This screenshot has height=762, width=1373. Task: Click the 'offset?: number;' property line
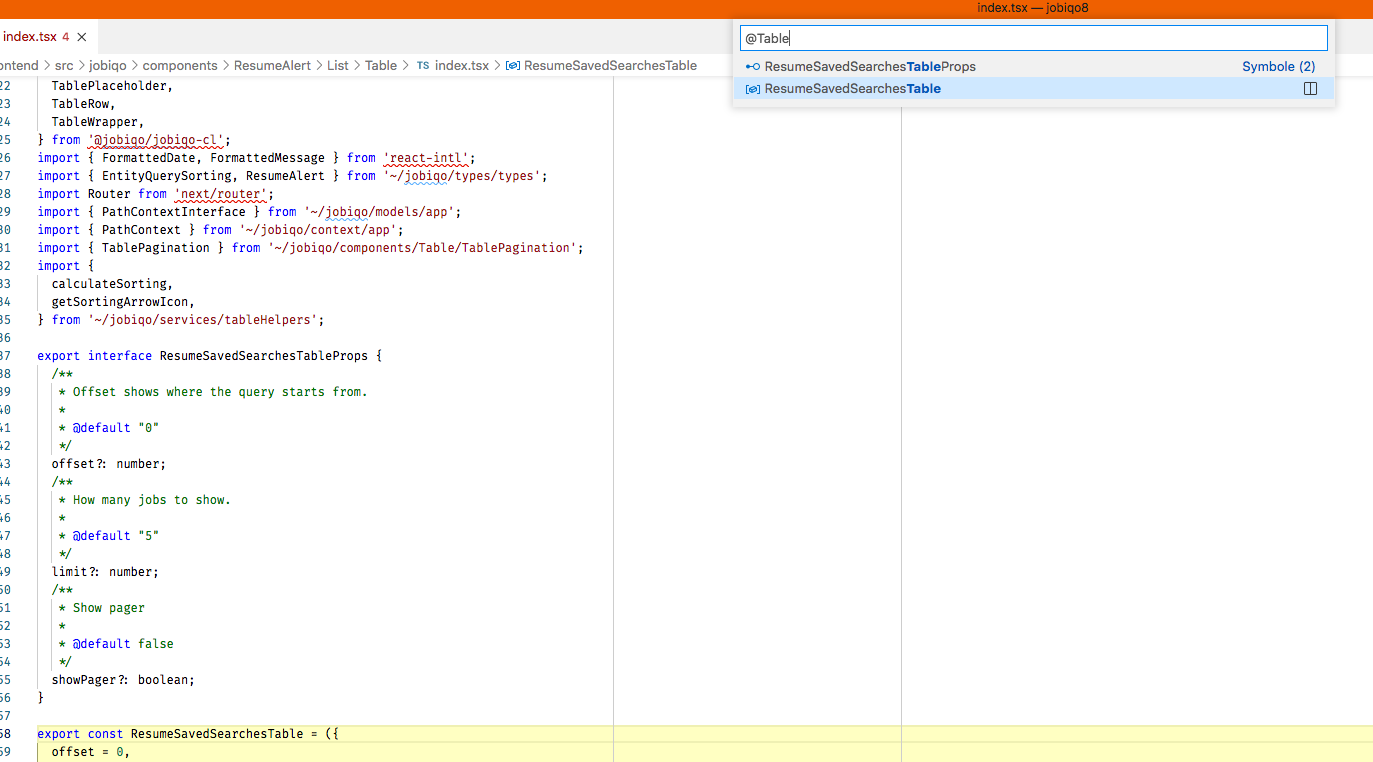tap(109, 463)
